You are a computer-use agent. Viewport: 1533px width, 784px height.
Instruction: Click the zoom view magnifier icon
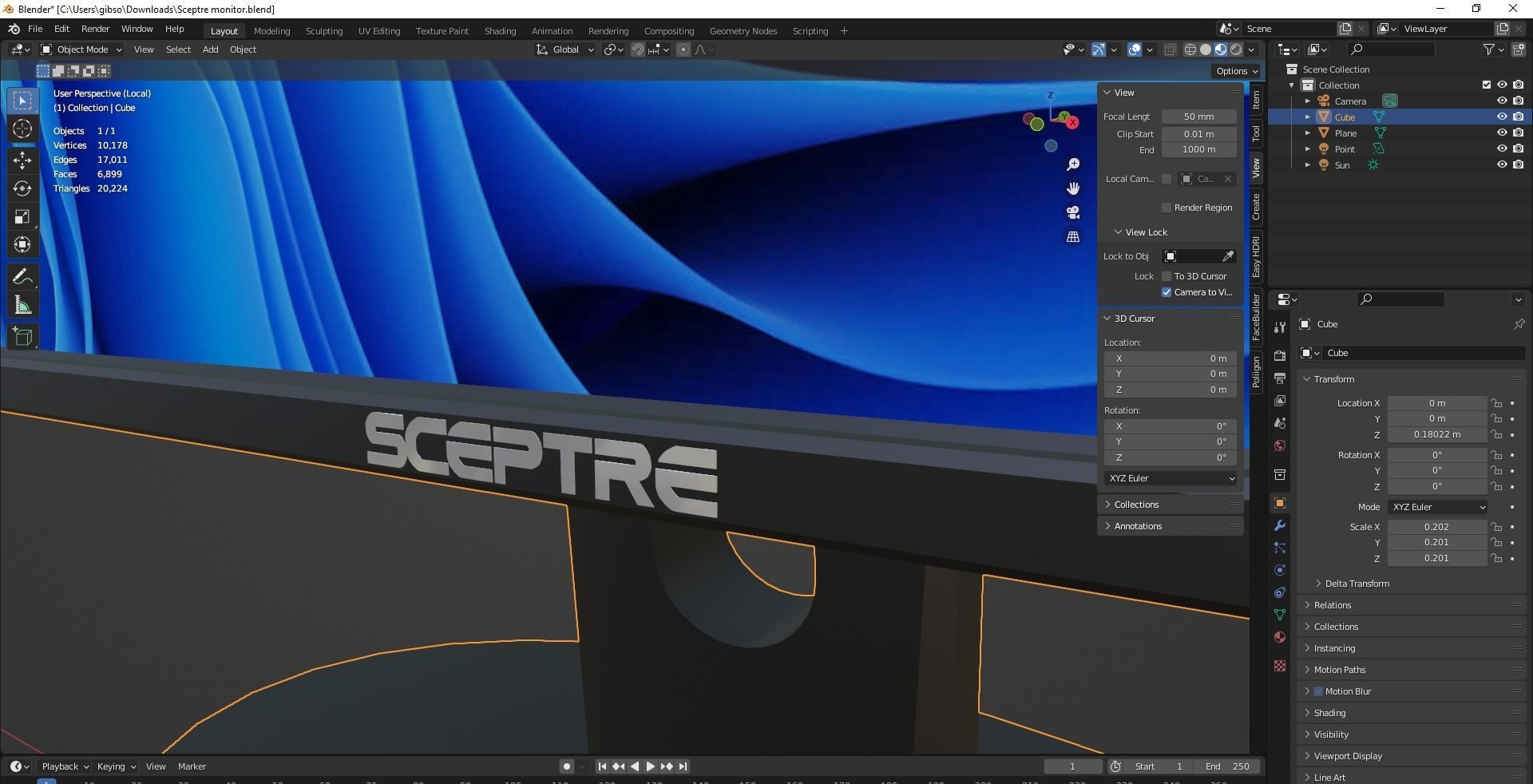(1073, 164)
